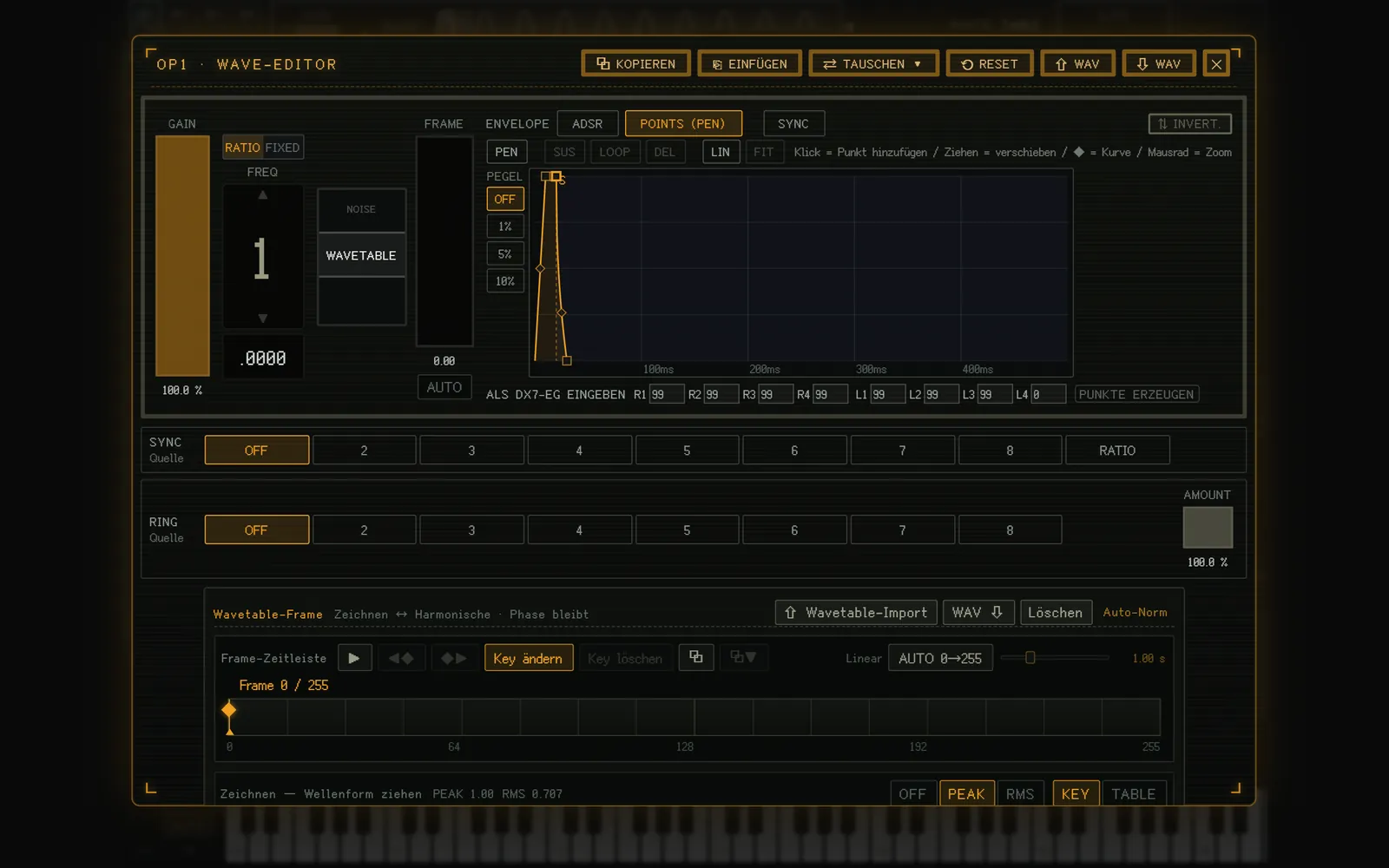Click the Ring AMOUNT knob
Image resolution: width=1389 pixels, height=868 pixels.
pyautogui.click(x=1208, y=528)
